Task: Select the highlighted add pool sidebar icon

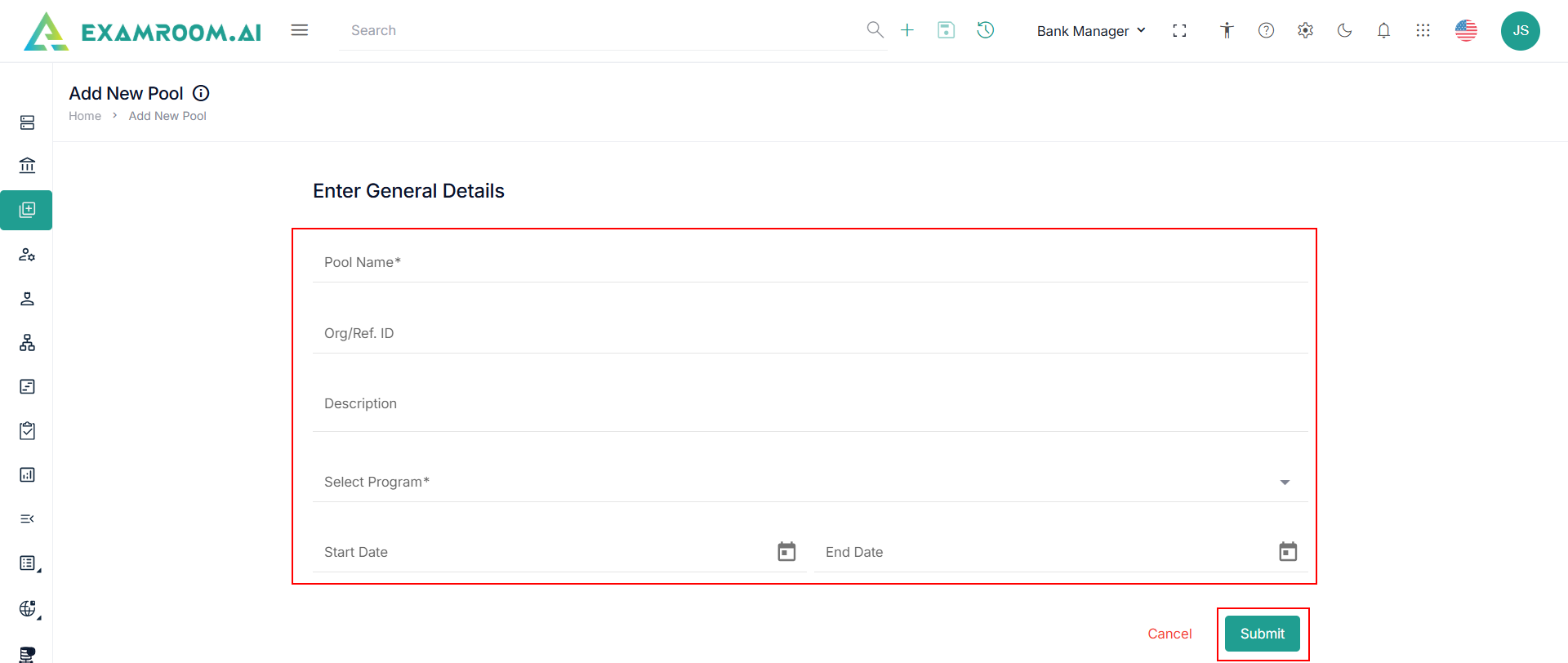Action: tap(26, 210)
